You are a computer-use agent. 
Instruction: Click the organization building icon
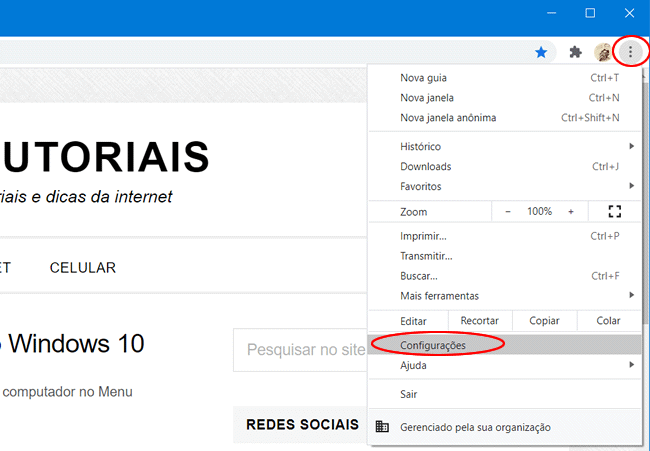[x=382, y=427]
